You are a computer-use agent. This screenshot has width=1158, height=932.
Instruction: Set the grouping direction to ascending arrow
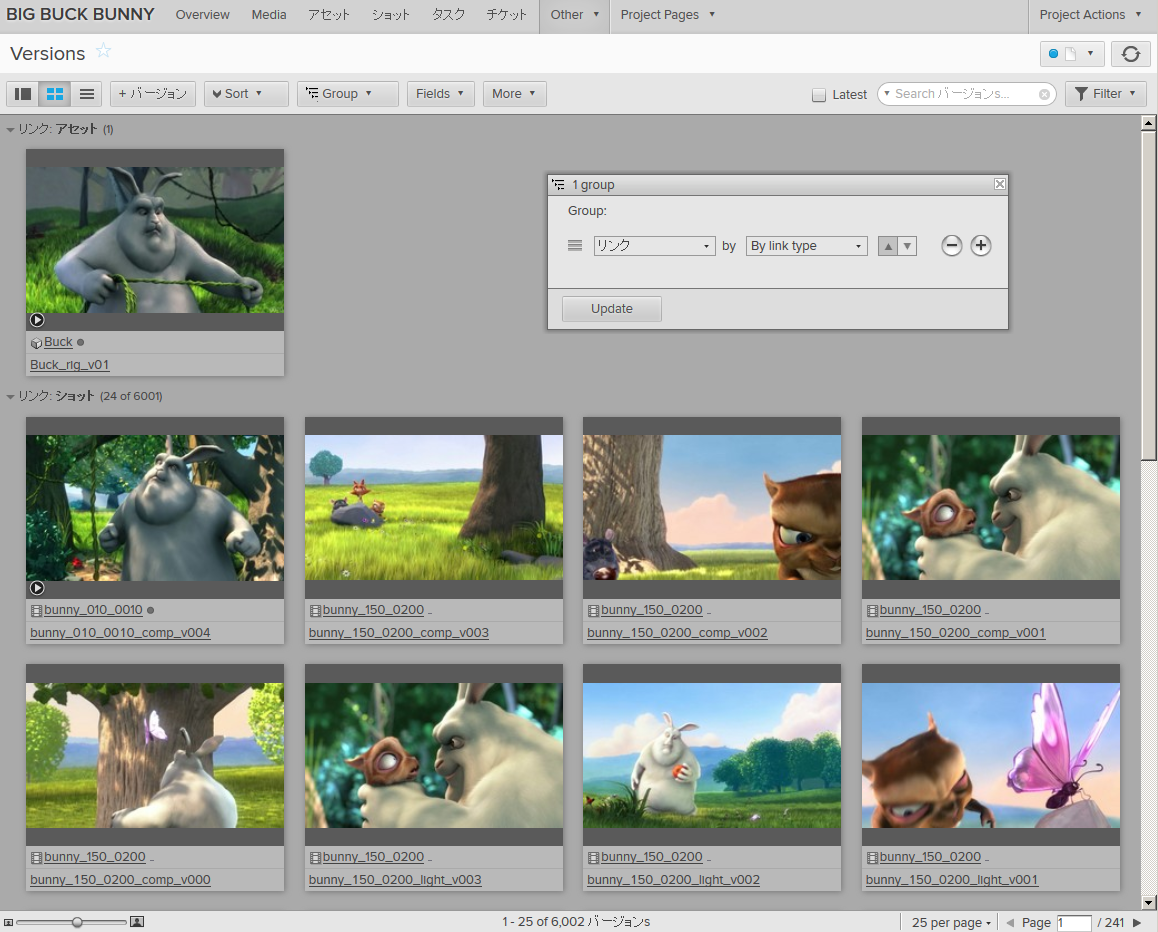pos(888,246)
